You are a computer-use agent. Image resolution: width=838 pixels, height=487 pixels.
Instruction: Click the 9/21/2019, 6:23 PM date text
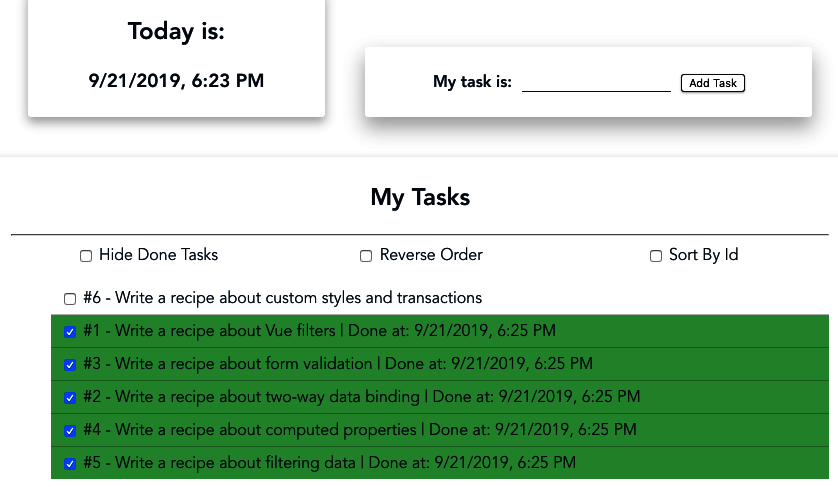[x=176, y=81]
